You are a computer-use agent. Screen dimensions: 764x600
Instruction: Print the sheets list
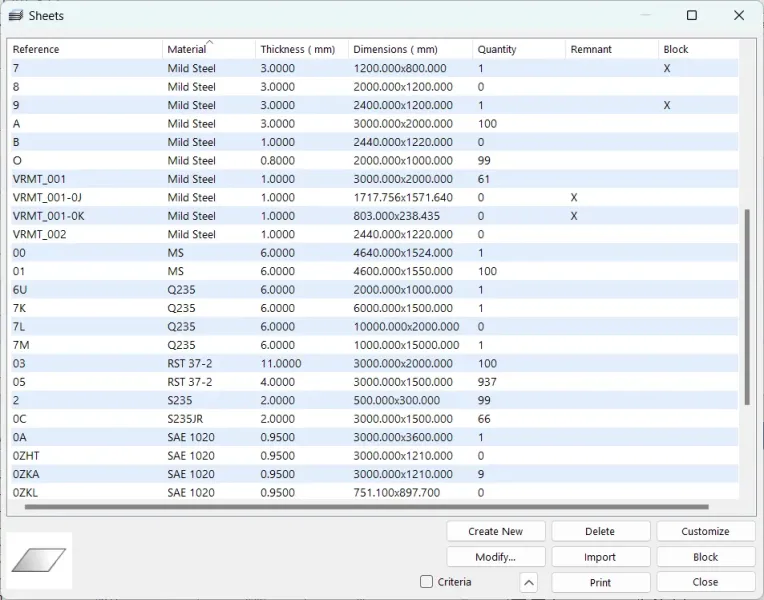pos(600,582)
